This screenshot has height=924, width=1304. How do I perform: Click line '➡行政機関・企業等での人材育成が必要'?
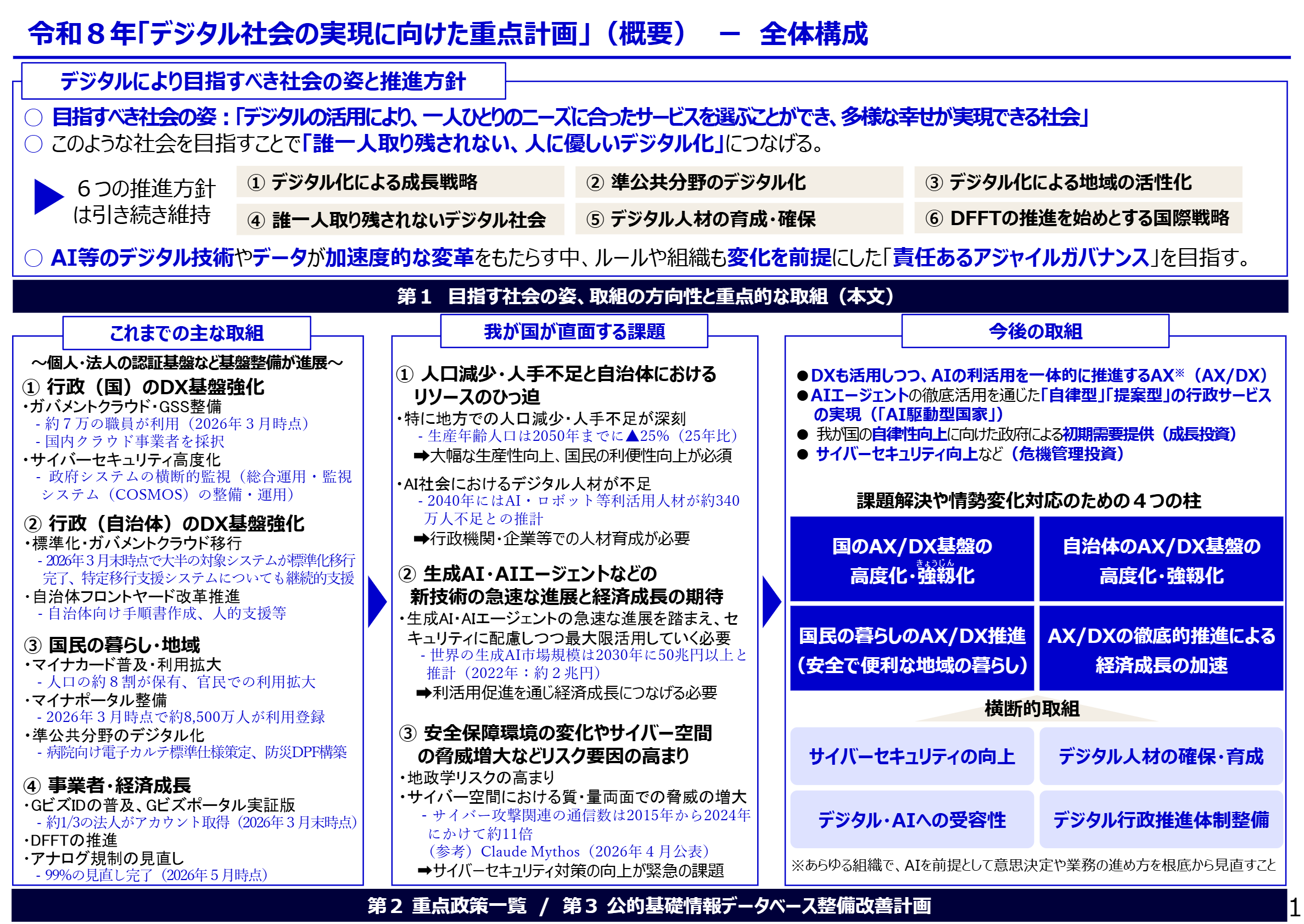pos(552,538)
